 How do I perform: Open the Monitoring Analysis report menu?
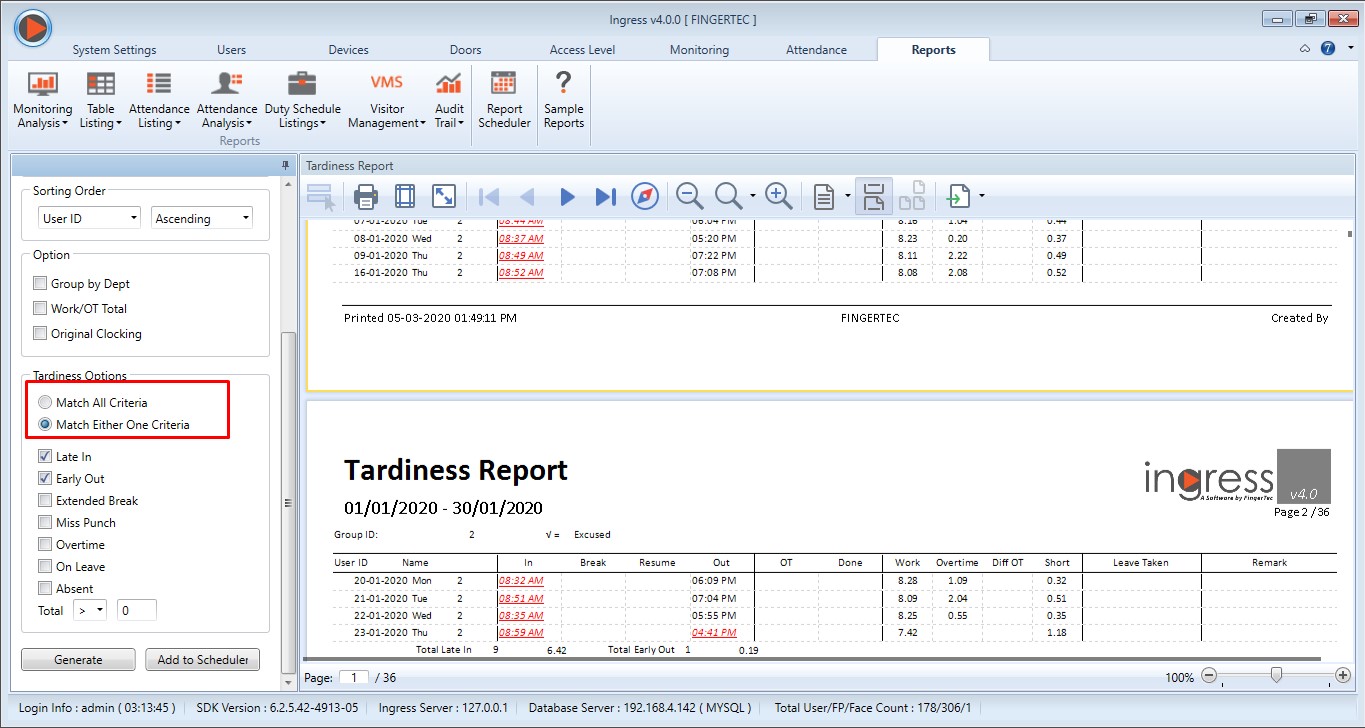tap(42, 100)
